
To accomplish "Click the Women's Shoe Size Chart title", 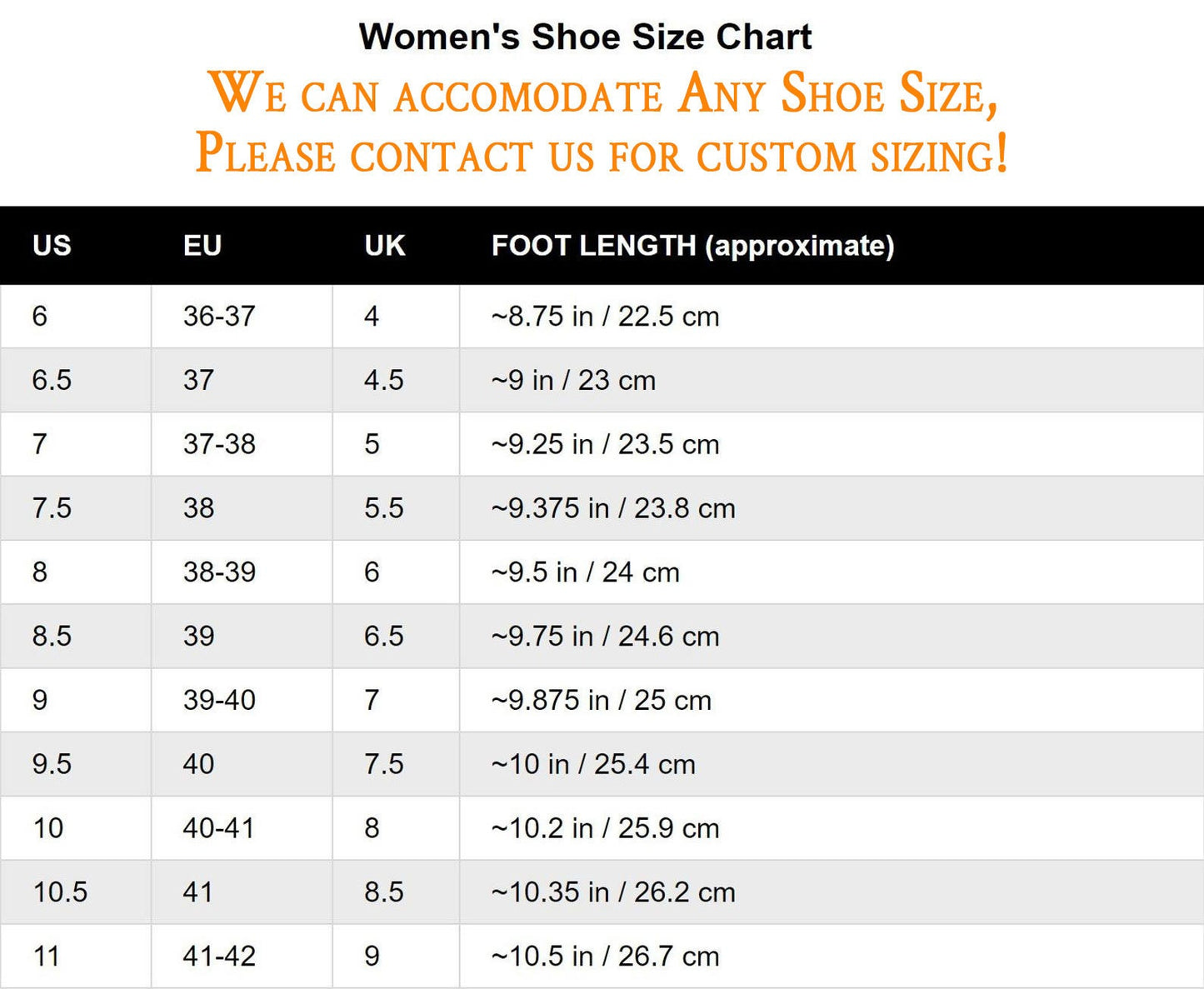I will (x=585, y=37).
